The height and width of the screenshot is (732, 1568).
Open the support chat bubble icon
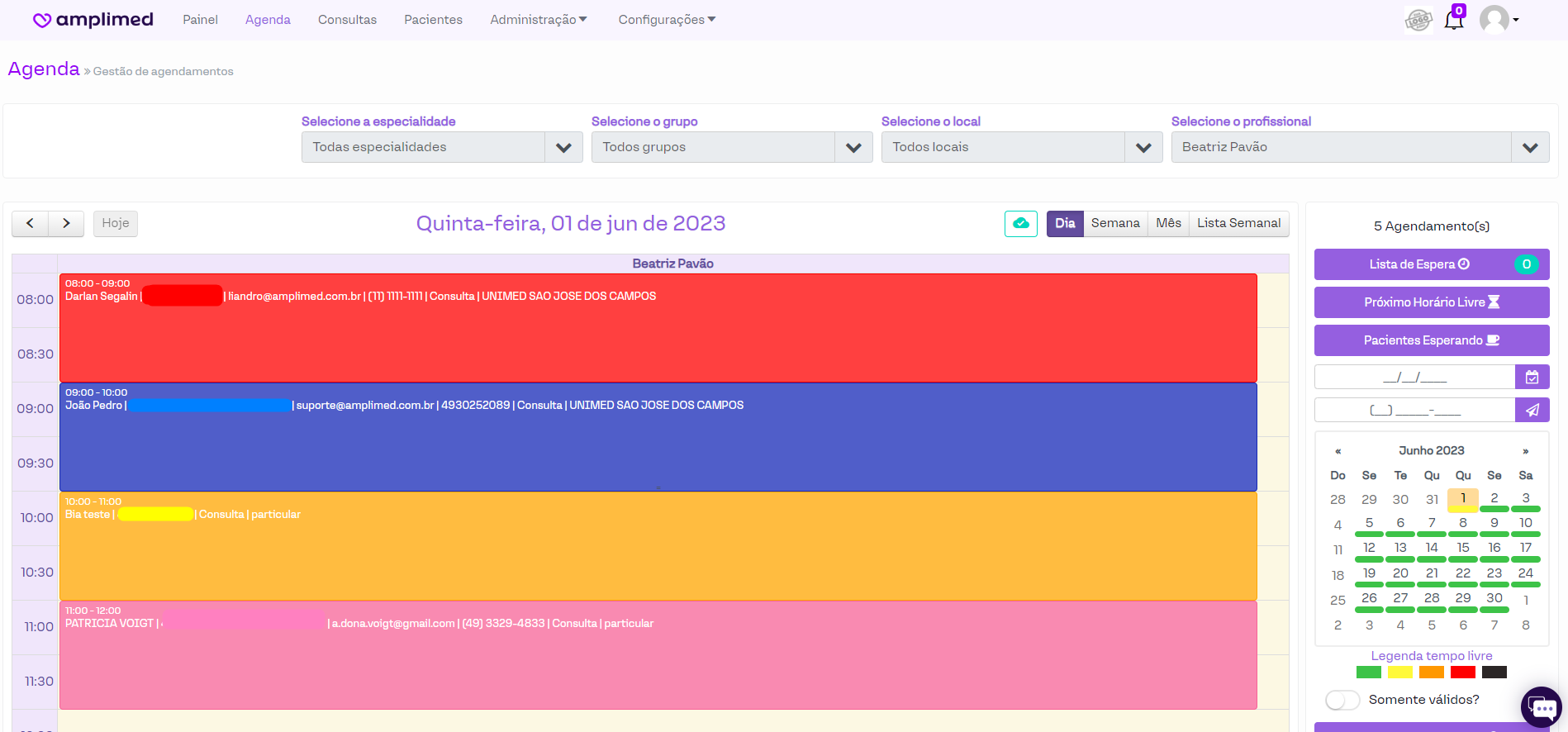[1542, 707]
